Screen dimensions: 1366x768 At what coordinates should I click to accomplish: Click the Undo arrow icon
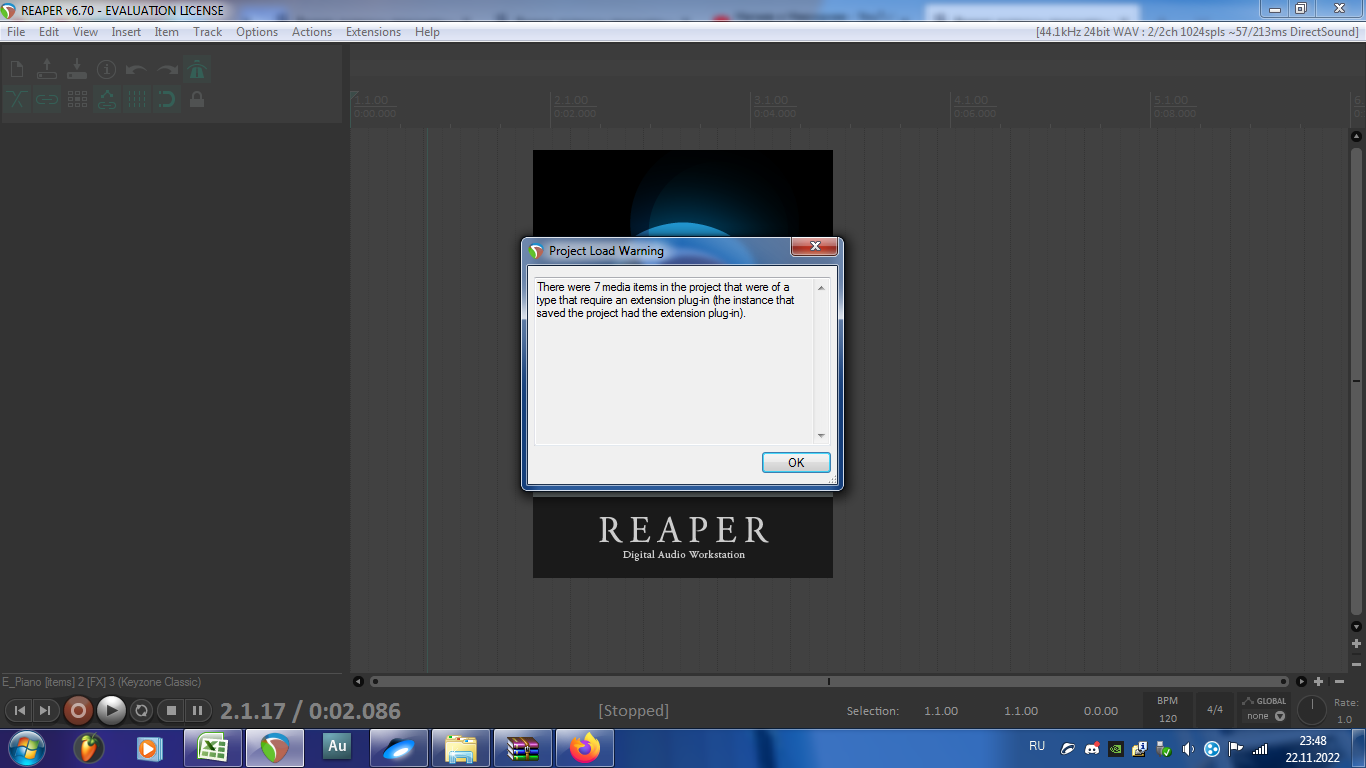(x=137, y=69)
